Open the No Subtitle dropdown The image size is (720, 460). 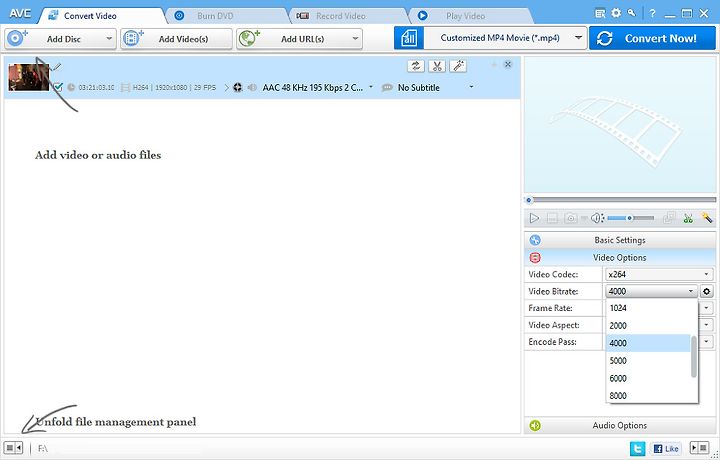(x=471, y=87)
